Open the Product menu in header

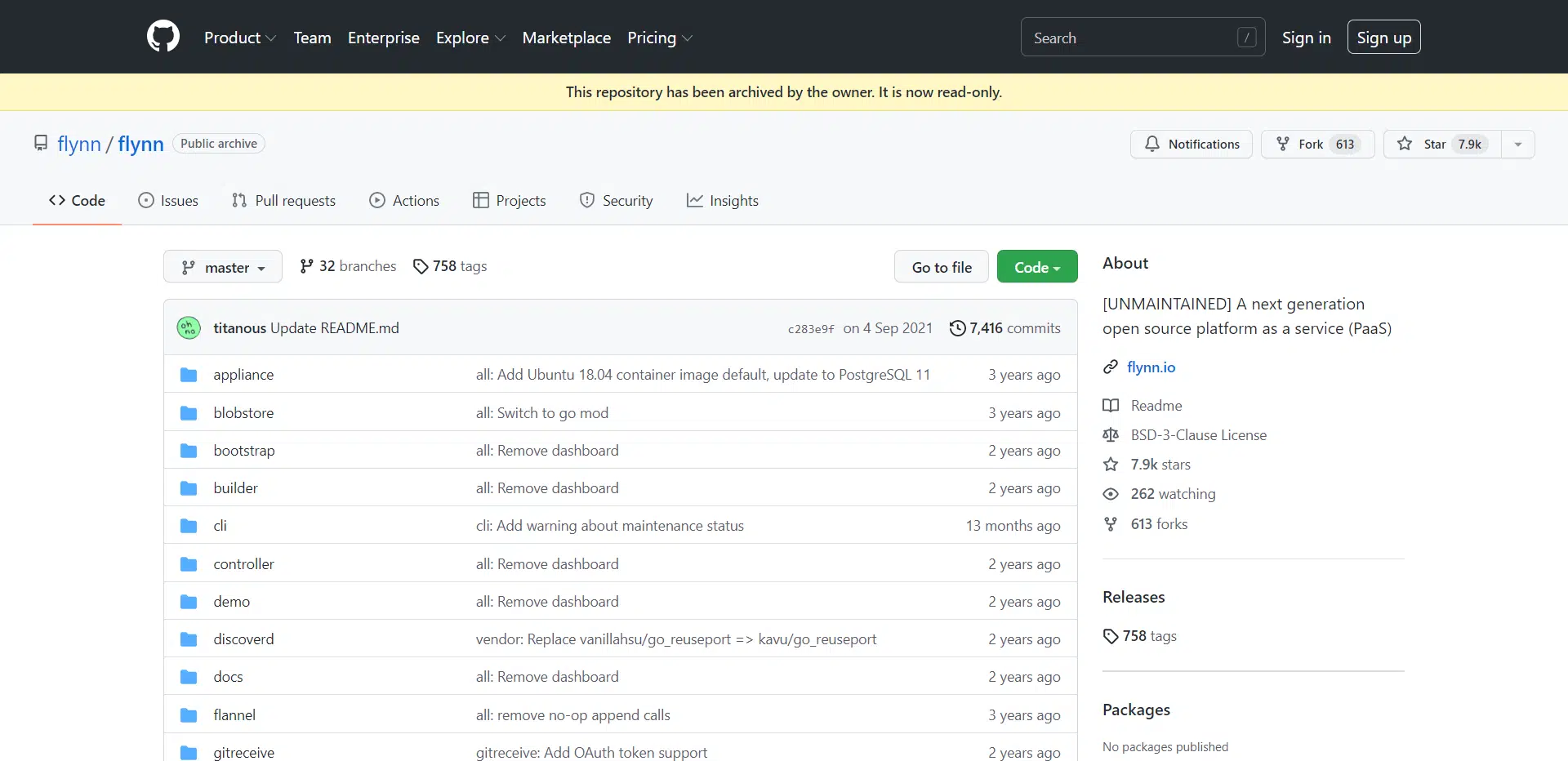pos(239,38)
